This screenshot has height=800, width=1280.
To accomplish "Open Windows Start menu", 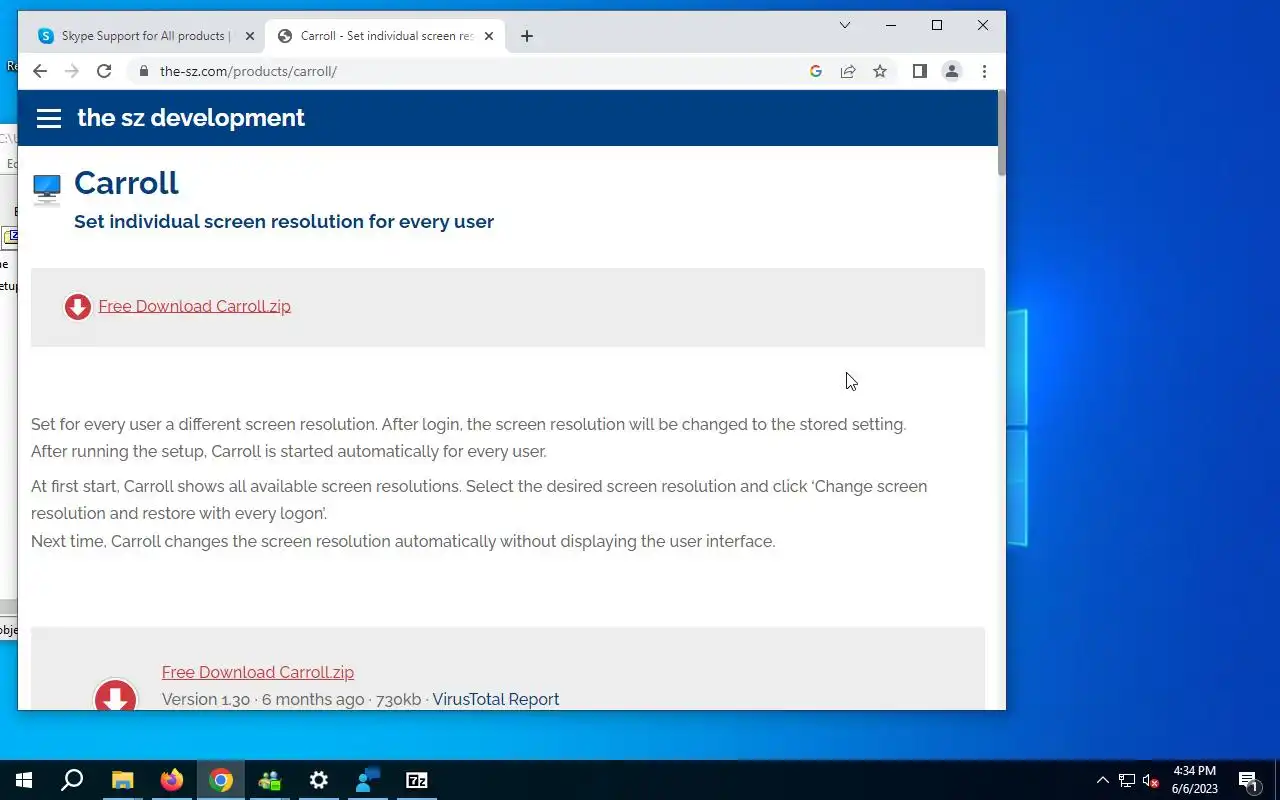I will pos(24,780).
